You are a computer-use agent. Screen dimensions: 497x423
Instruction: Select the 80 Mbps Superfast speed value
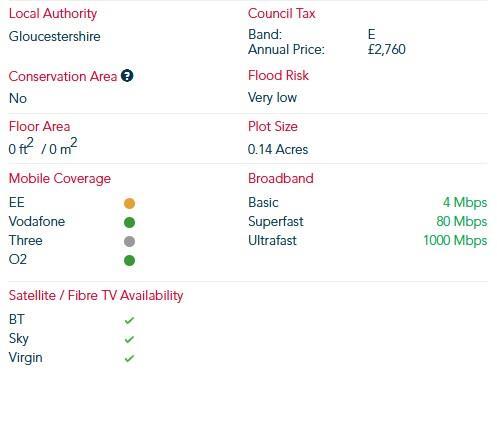(462, 222)
